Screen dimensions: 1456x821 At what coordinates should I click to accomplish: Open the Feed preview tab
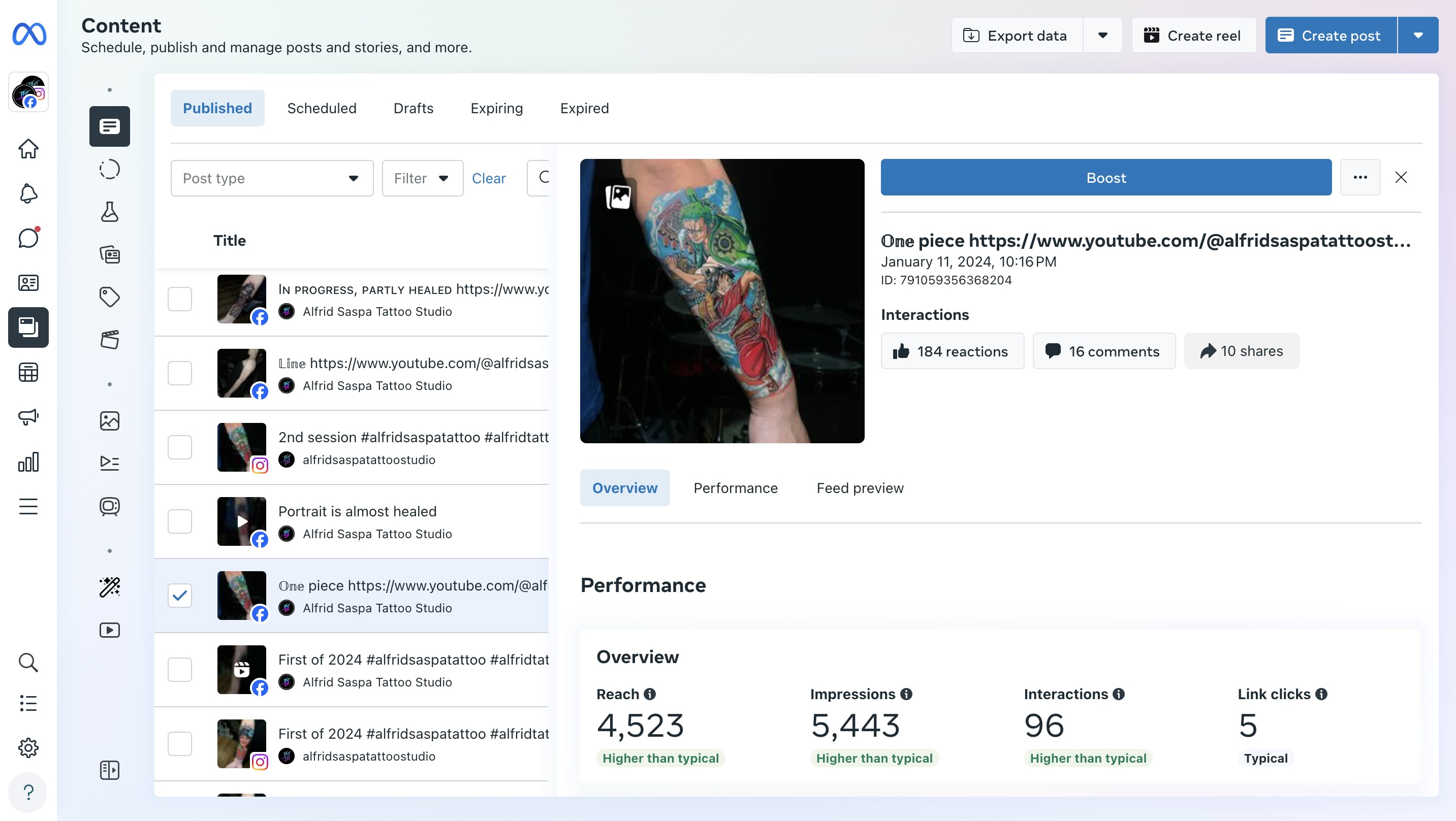[x=860, y=487]
